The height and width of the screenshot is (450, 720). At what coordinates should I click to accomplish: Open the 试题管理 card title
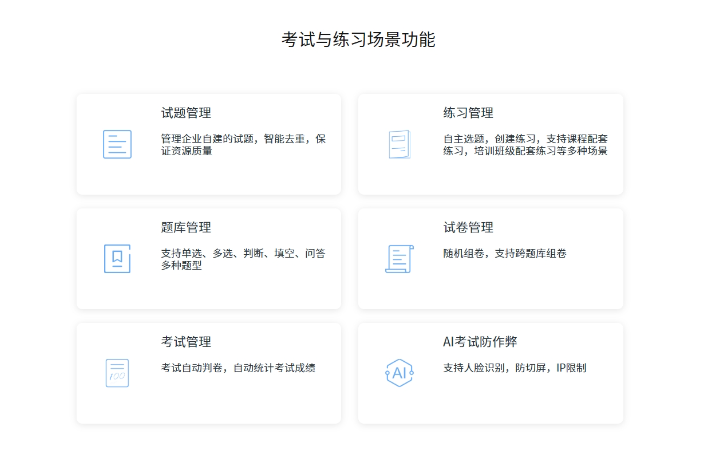(x=186, y=113)
